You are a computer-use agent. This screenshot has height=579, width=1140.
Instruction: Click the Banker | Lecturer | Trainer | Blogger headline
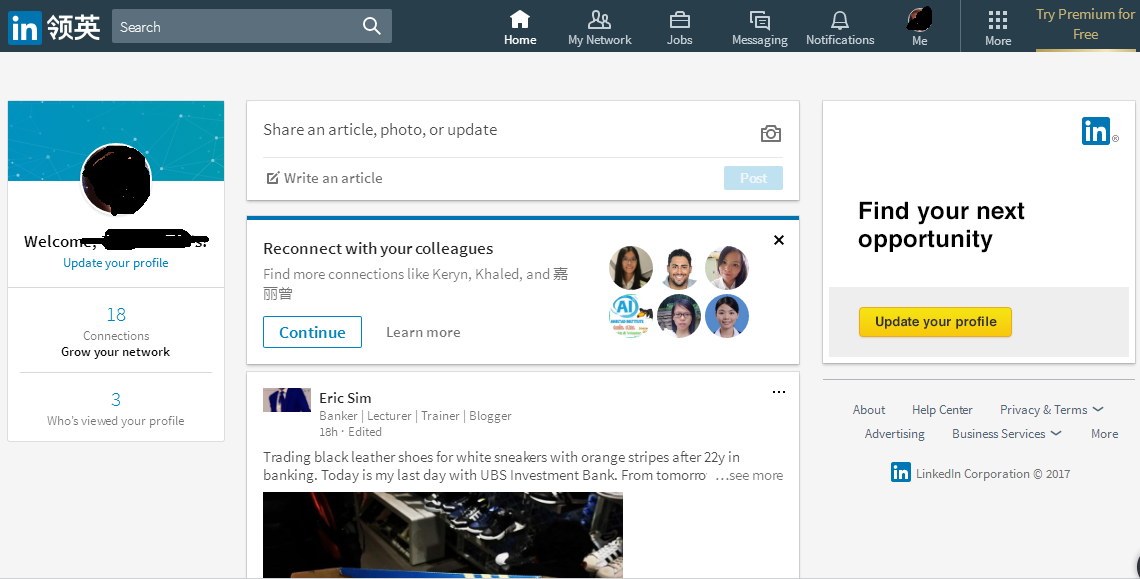[415, 416]
